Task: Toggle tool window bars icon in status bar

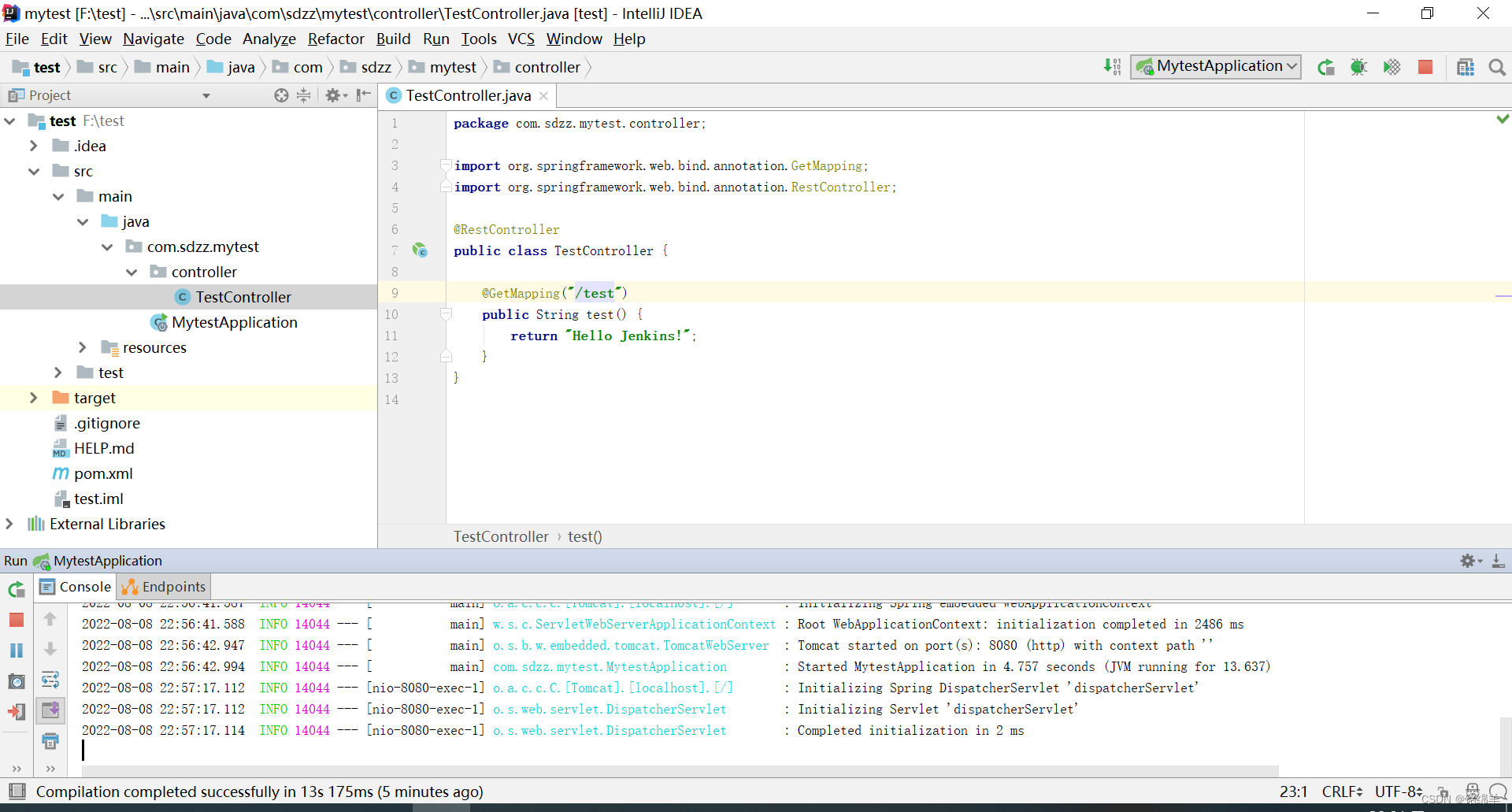Action: click(x=17, y=791)
